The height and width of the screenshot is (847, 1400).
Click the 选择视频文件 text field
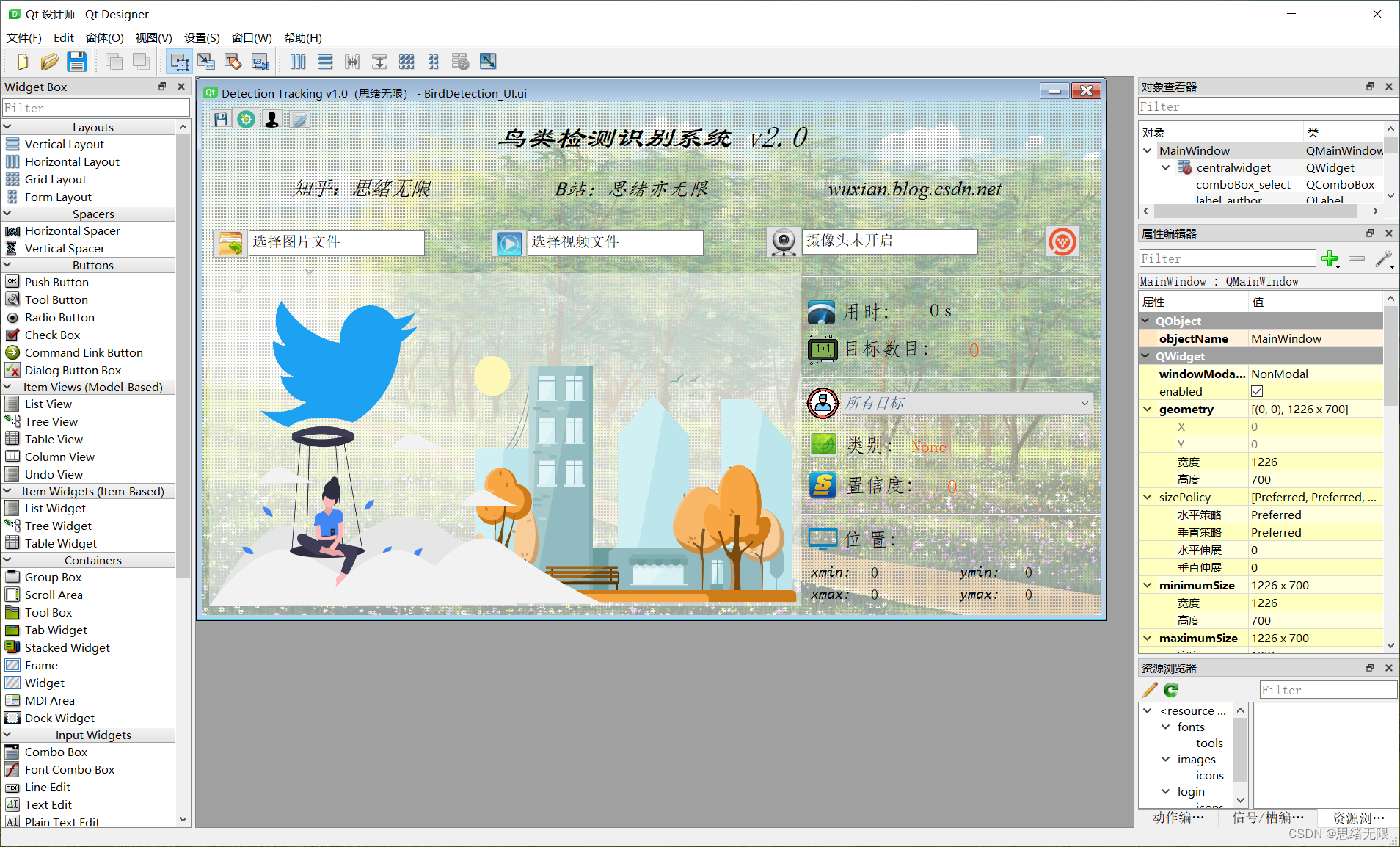[x=616, y=243]
